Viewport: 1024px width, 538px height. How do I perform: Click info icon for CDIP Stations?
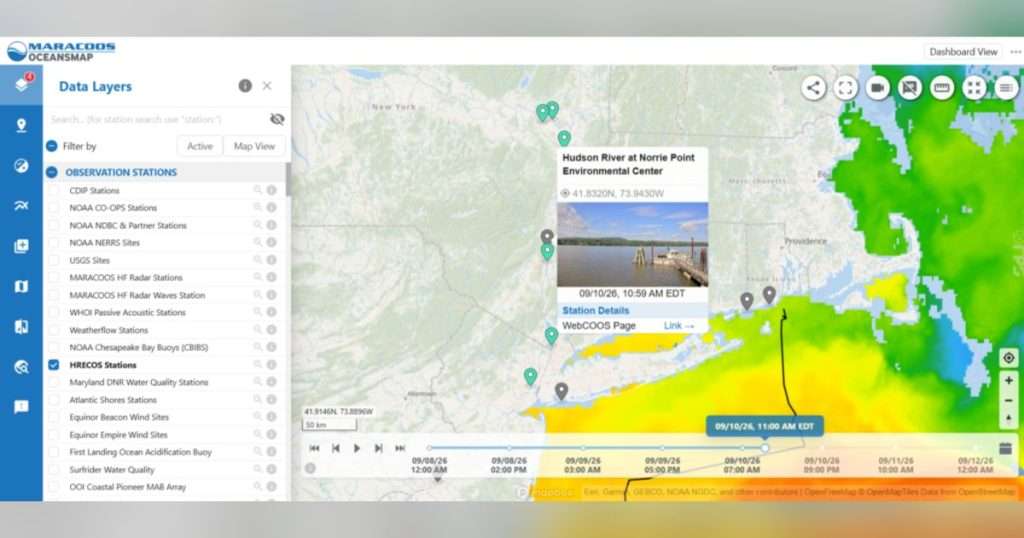(x=272, y=190)
